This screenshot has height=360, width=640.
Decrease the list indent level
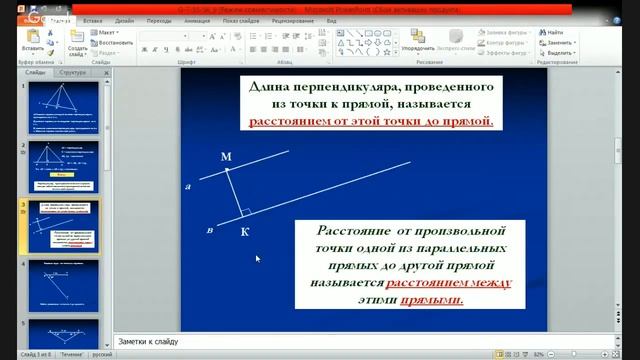coord(286,37)
